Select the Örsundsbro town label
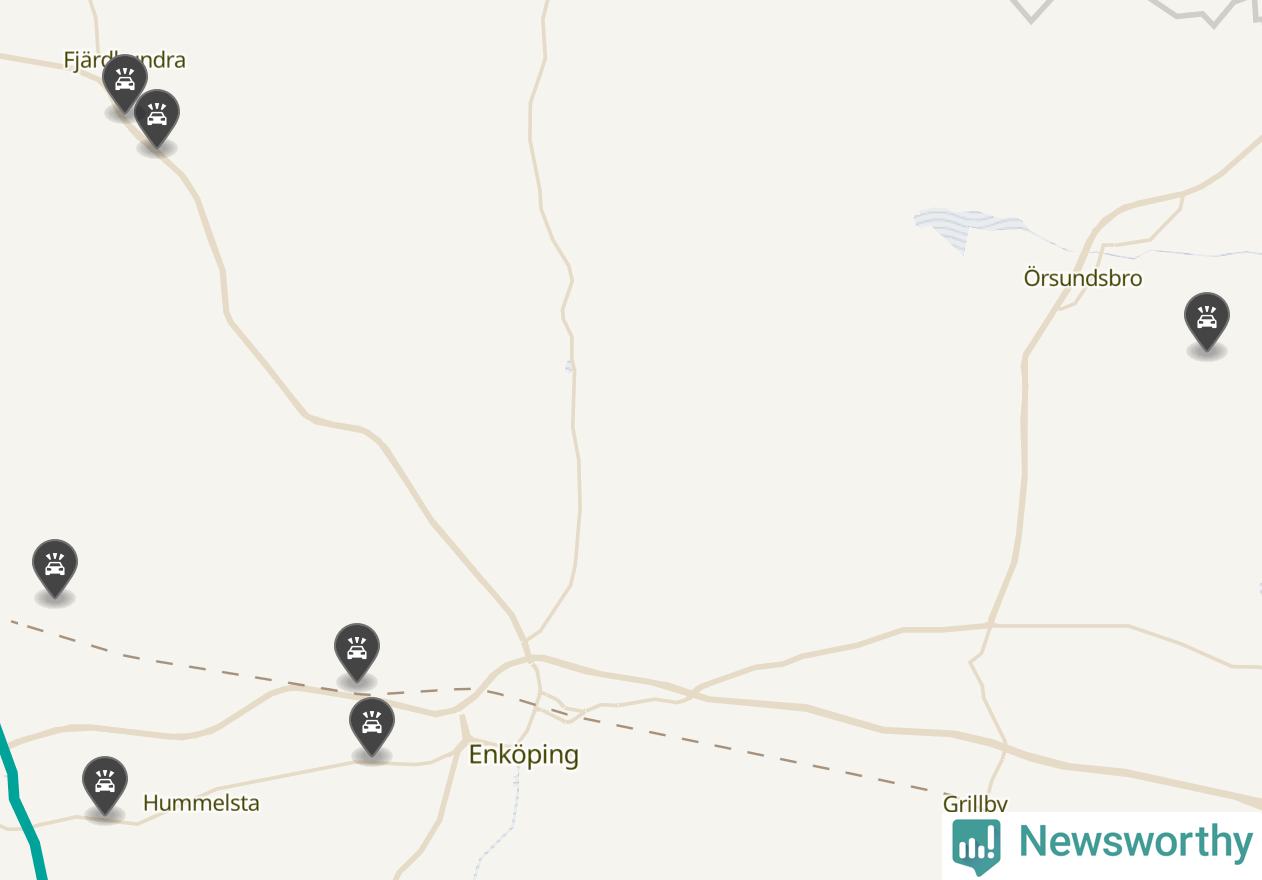This screenshot has width=1262, height=880. point(1083,278)
